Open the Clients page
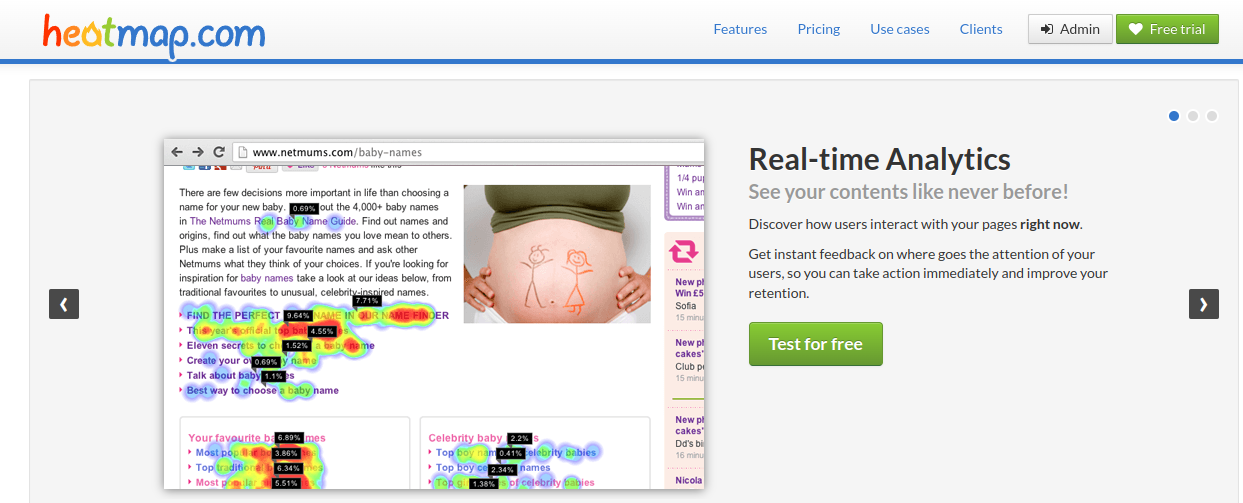 tap(981, 29)
